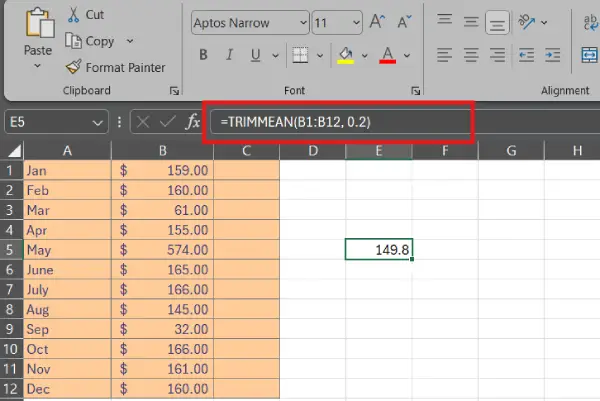Select row 12 header
This screenshot has height=401, width=600.
click(10, 389)
